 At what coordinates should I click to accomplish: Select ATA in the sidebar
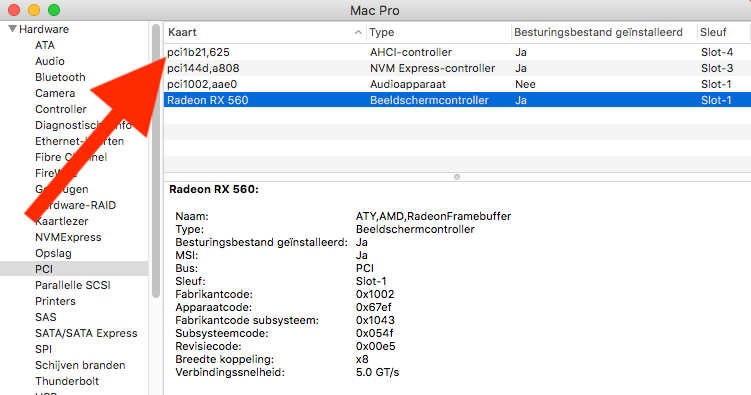pyautogui.click(x=45, y=45)
